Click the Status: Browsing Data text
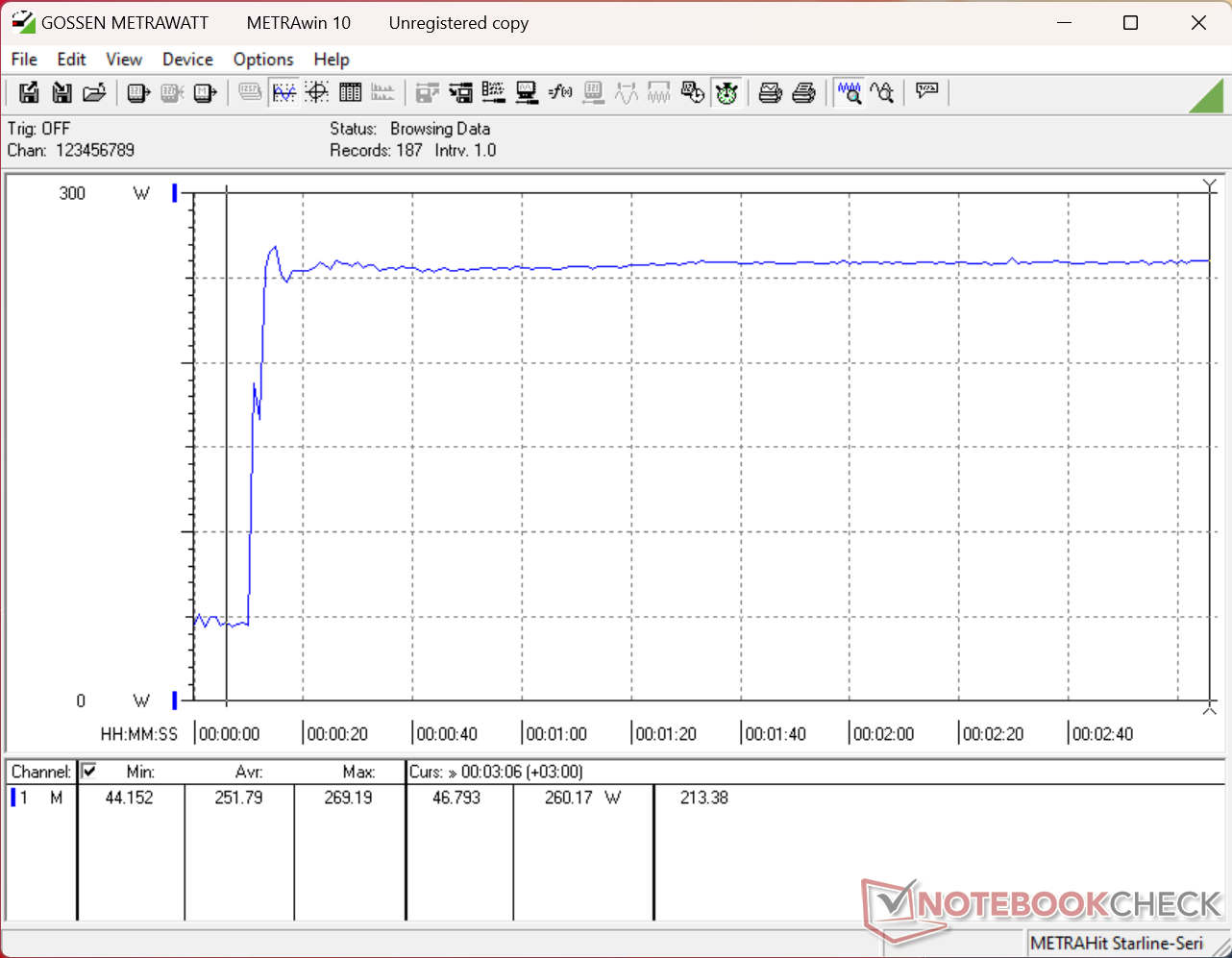The image size is (1232, 958). click(409, 129)
